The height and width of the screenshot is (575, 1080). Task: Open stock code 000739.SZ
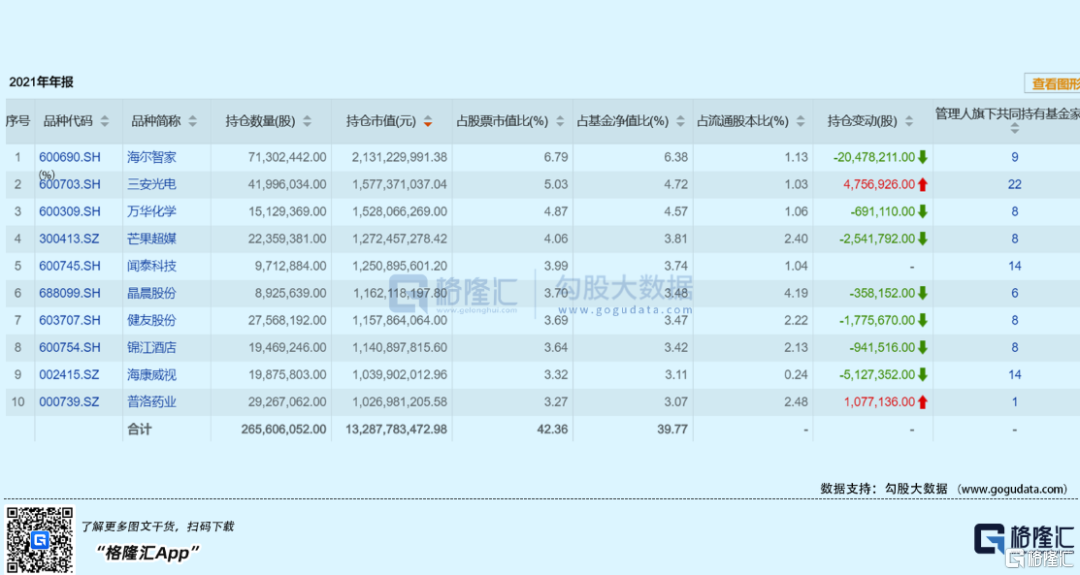pyautogui.click(x=69, y=402)
